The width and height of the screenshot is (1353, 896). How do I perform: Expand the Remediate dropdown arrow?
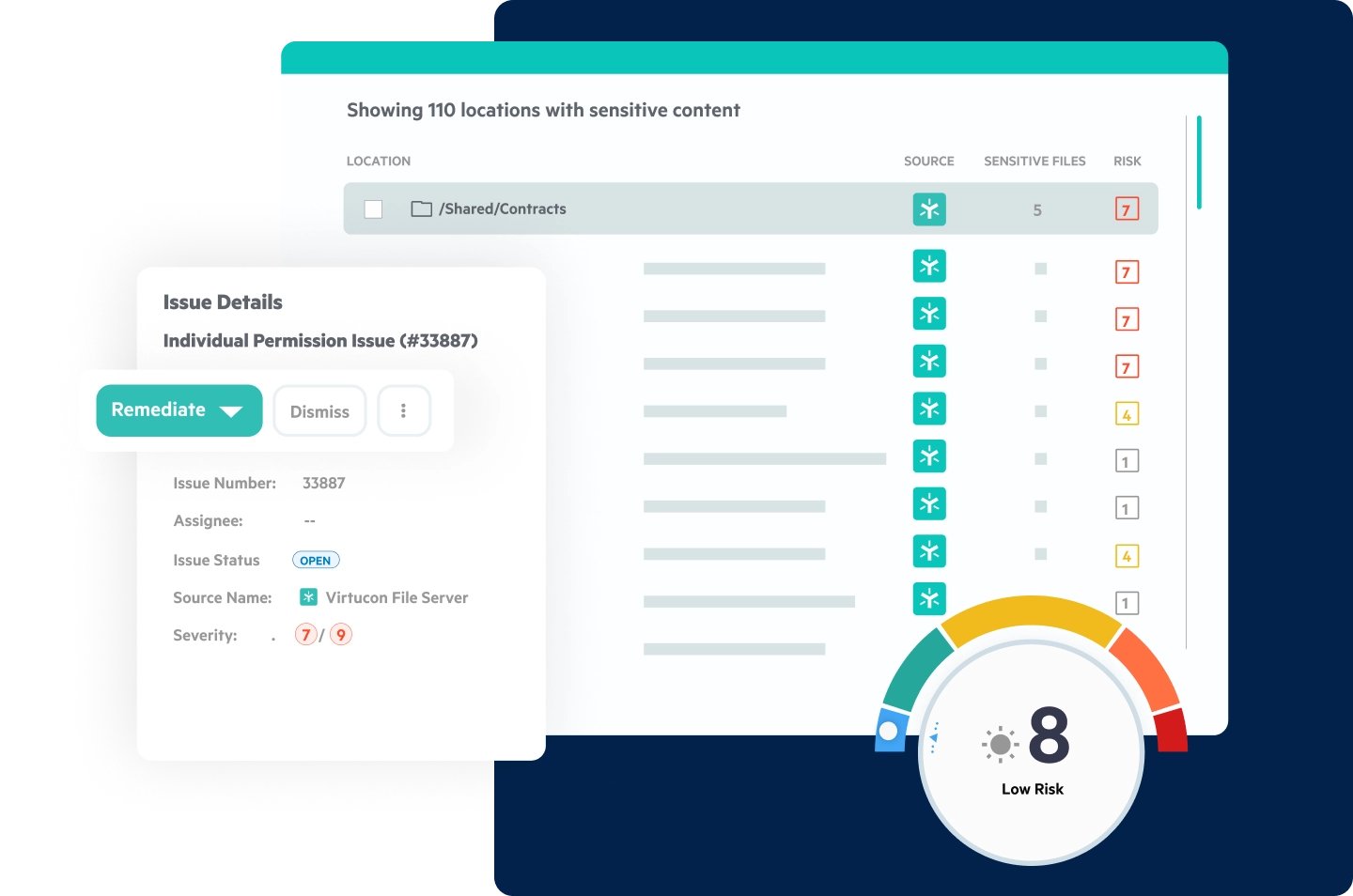[x=230, y=410]
